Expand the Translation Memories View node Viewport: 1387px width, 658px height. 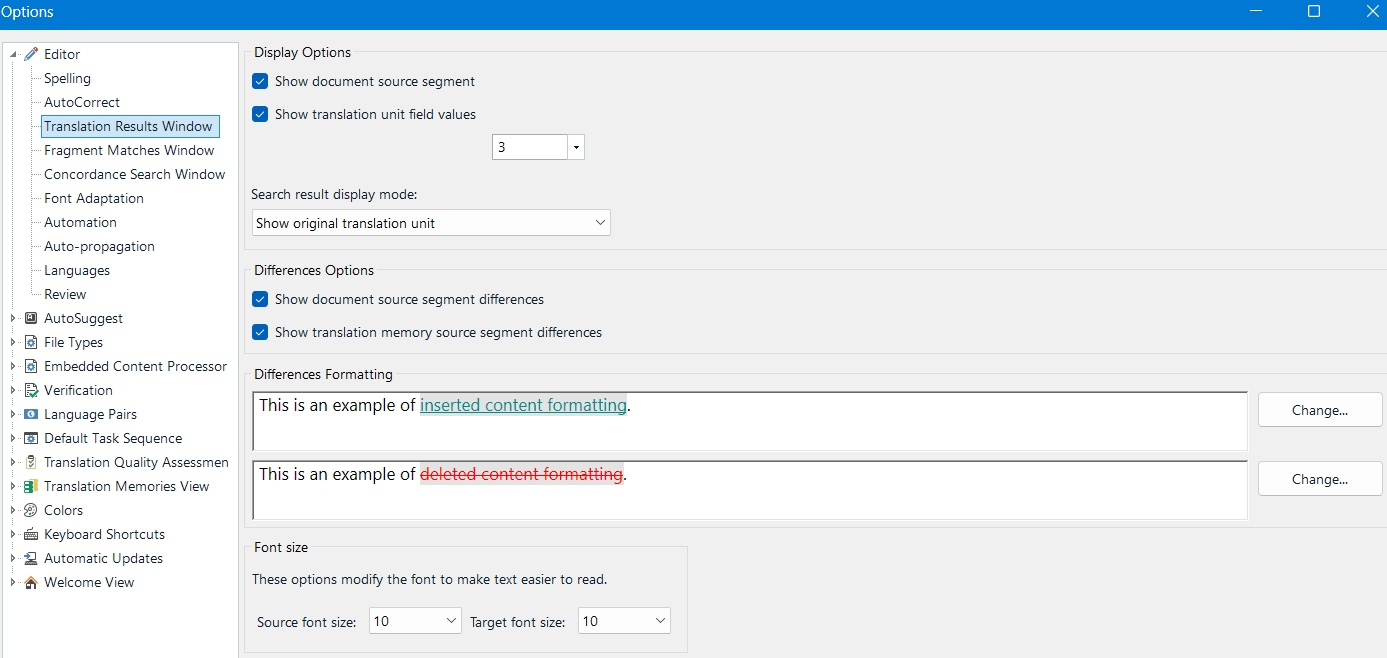[14, 486]
